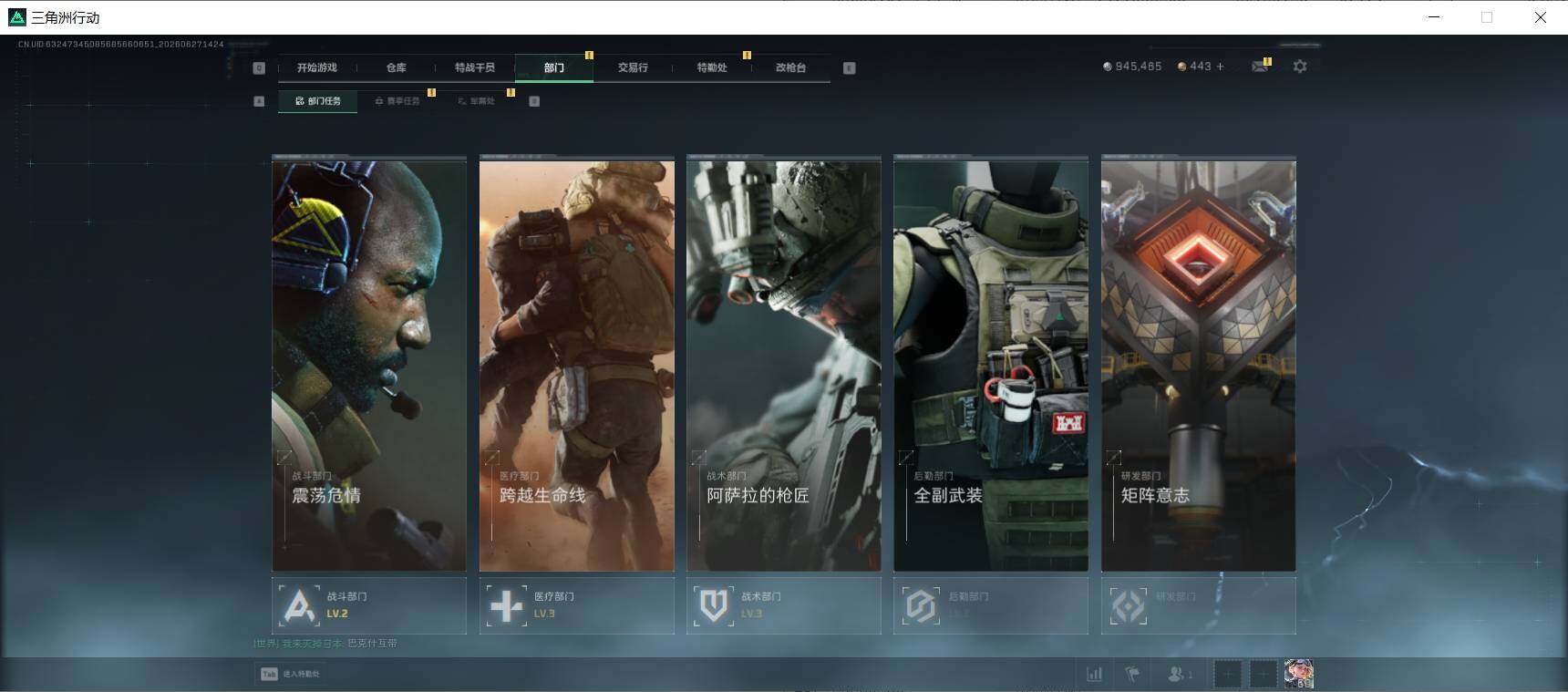Image resolution: width=1568 pixels, height=692 pixels.
Task: Click the Tab 进入特勤处 shortcut button
Action: [x=291, y=674]
